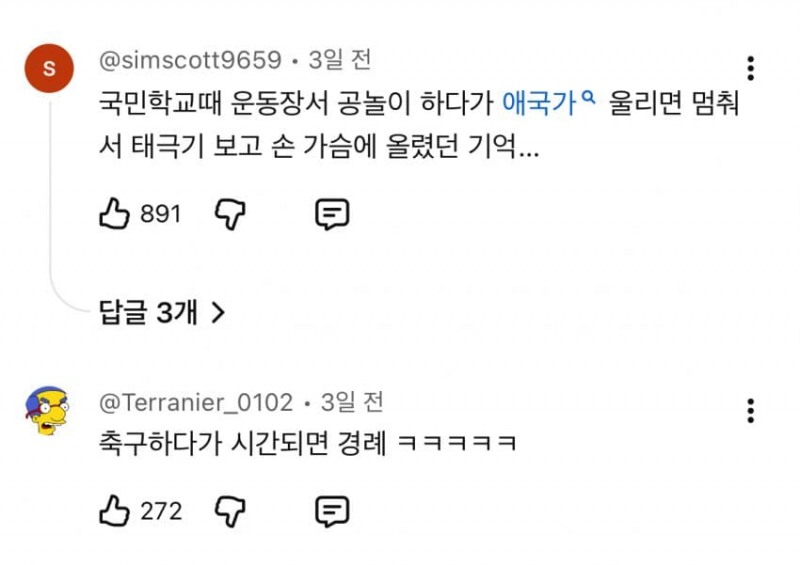
Task: Like the comment by @simscott9659
Action: [x=115, y=213]
